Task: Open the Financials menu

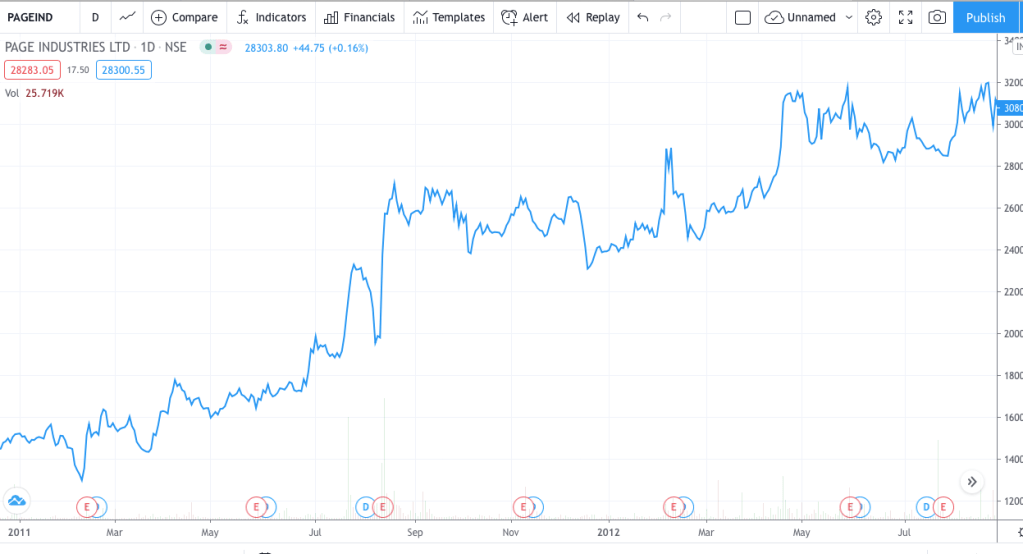Action: [359, 17]
